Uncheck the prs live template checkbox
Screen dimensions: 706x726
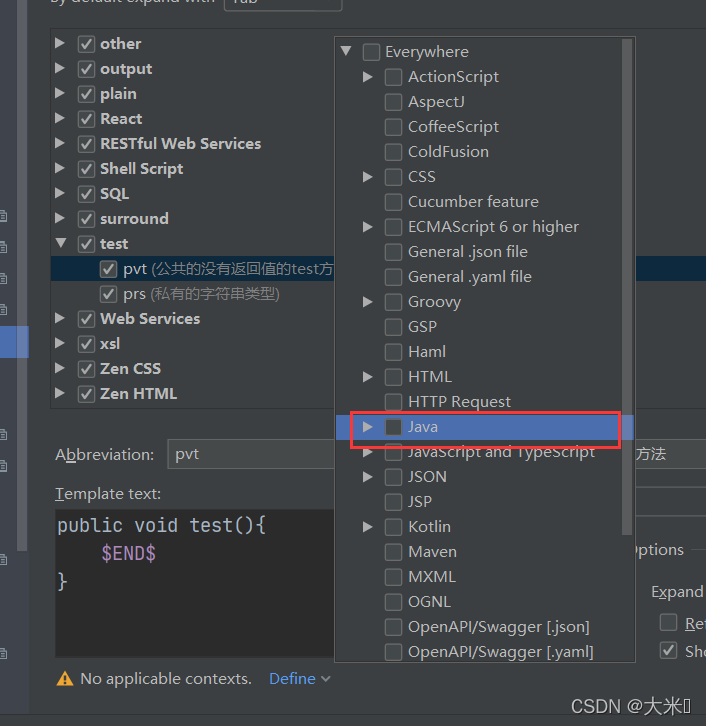point(108,294)
